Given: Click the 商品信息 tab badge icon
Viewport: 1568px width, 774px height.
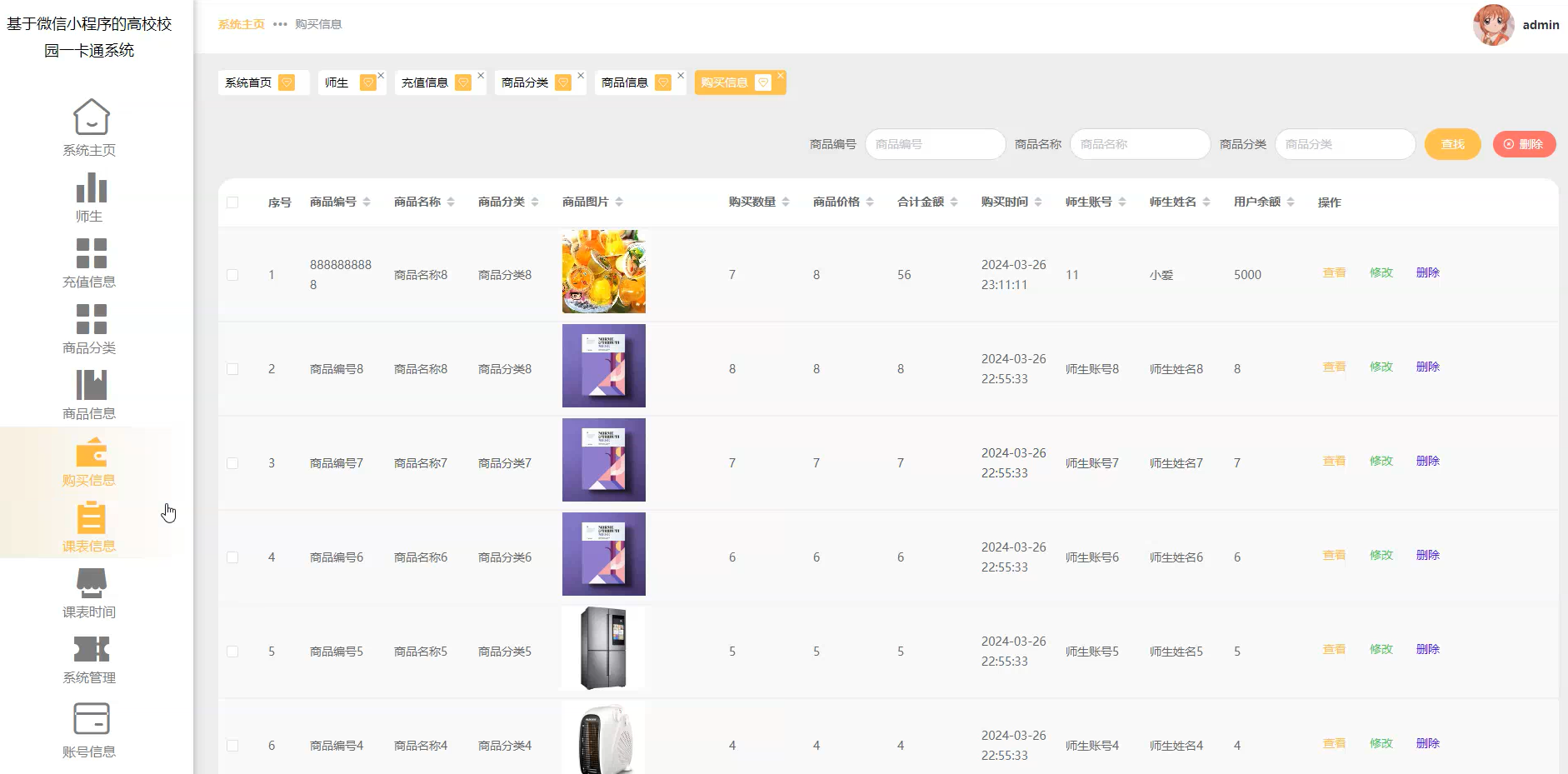Looking at the screenshot, I should pyautogui.click(x=663, y=82).
